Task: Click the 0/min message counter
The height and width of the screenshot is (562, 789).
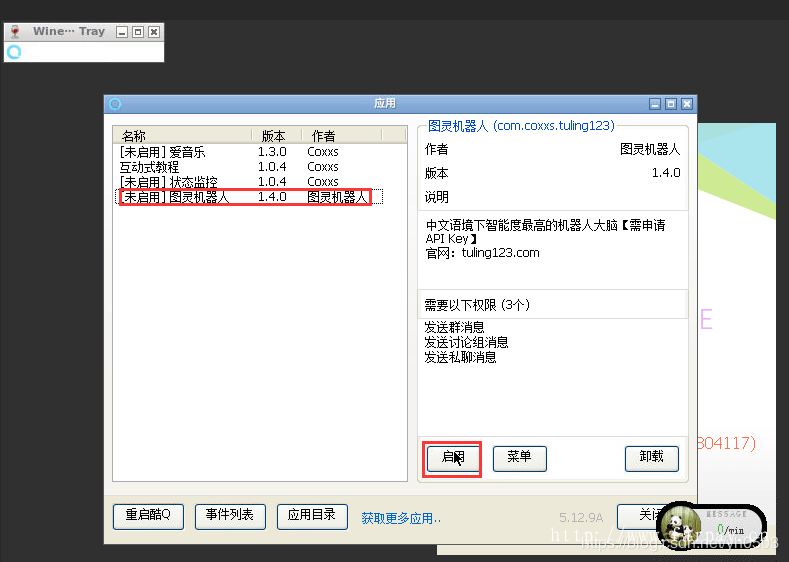Action: pos(731,530)
